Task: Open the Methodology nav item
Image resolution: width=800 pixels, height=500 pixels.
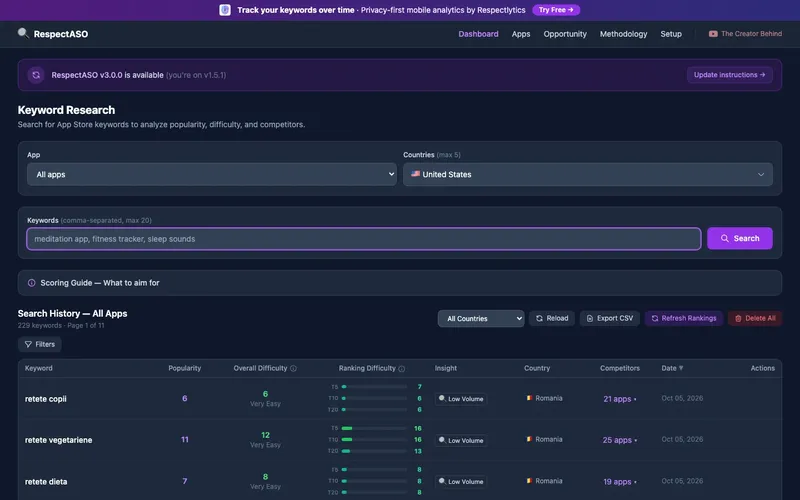Action: click(623, 34)
